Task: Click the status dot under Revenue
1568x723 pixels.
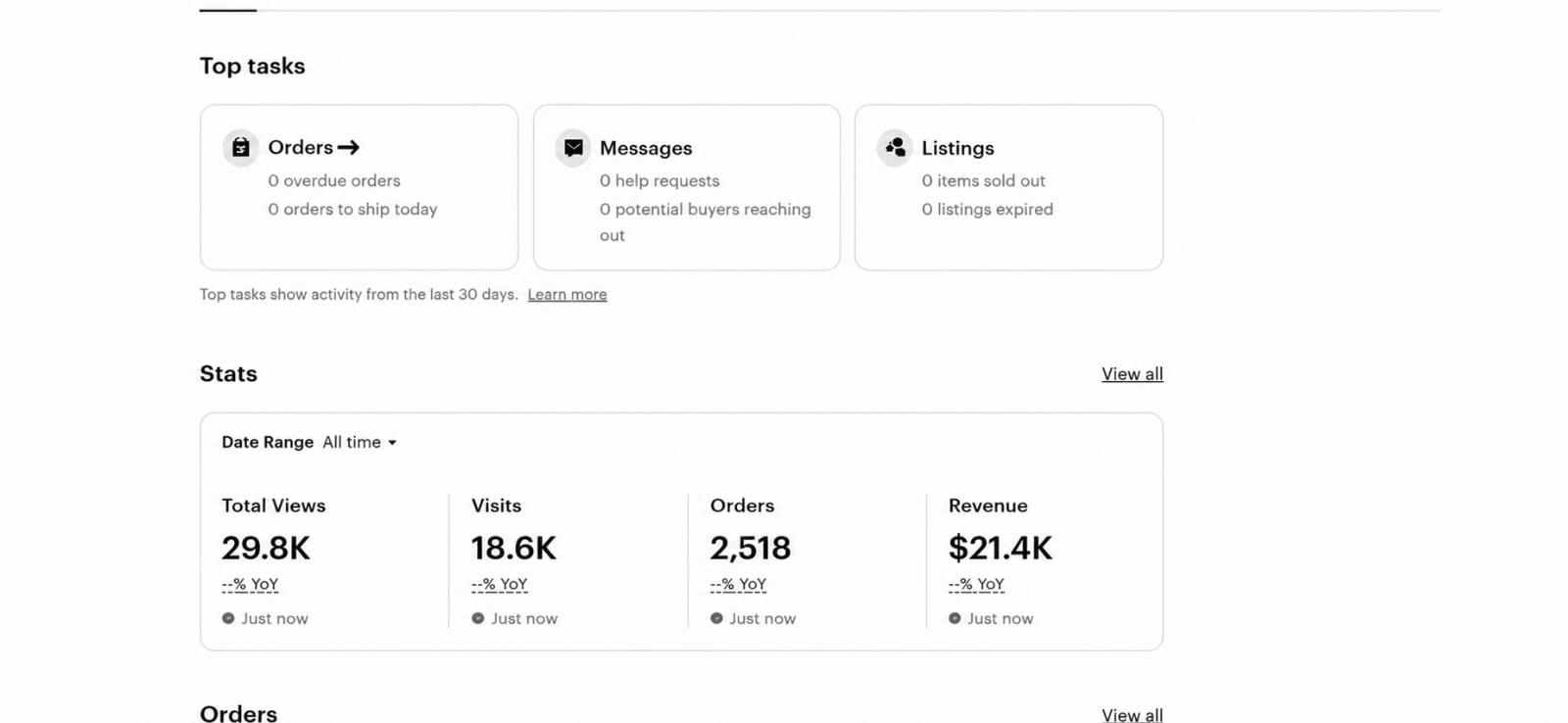Action: coord(955,619)
